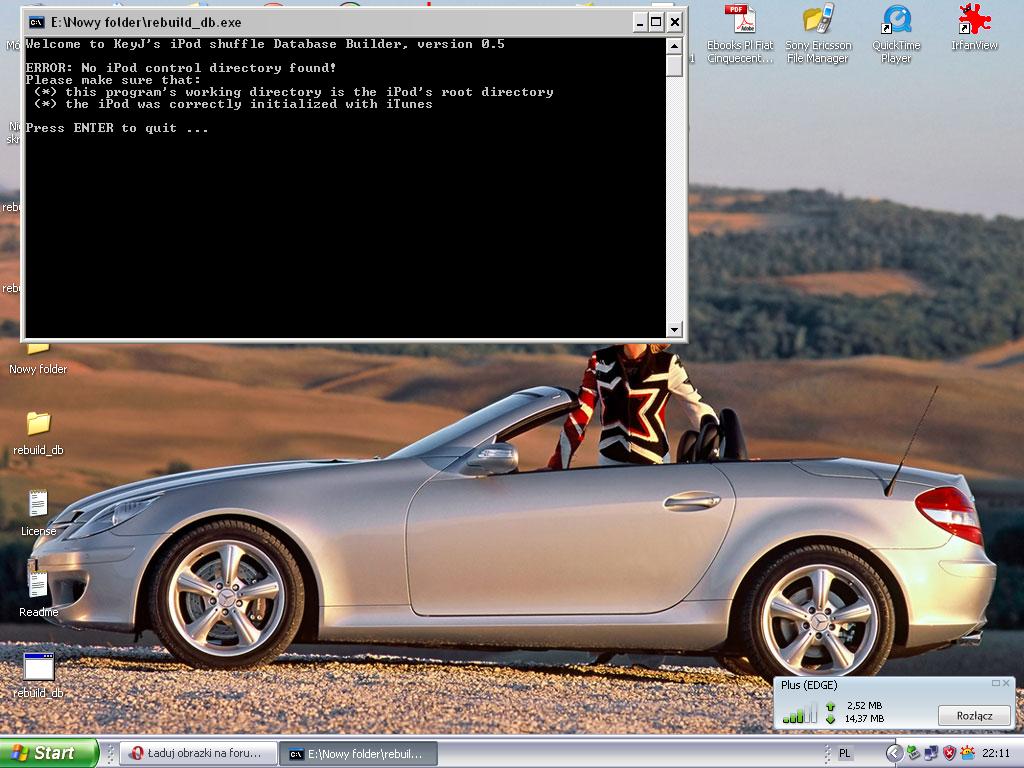Close the rebuild_db.exe console window
This screenshot has height=768, width=1024.
coord(675,23)
